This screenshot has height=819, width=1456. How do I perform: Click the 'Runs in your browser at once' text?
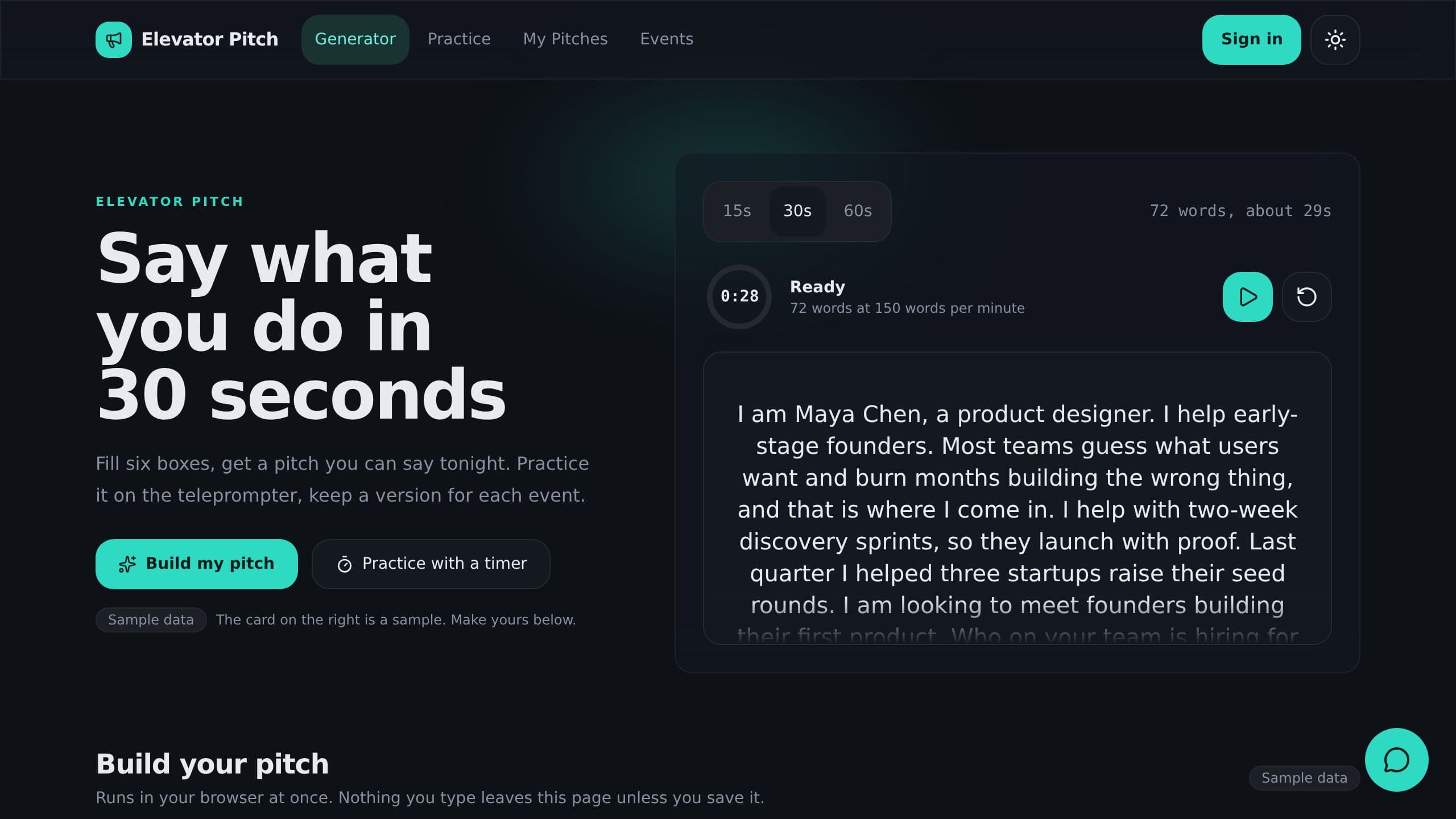coord(430,797)
